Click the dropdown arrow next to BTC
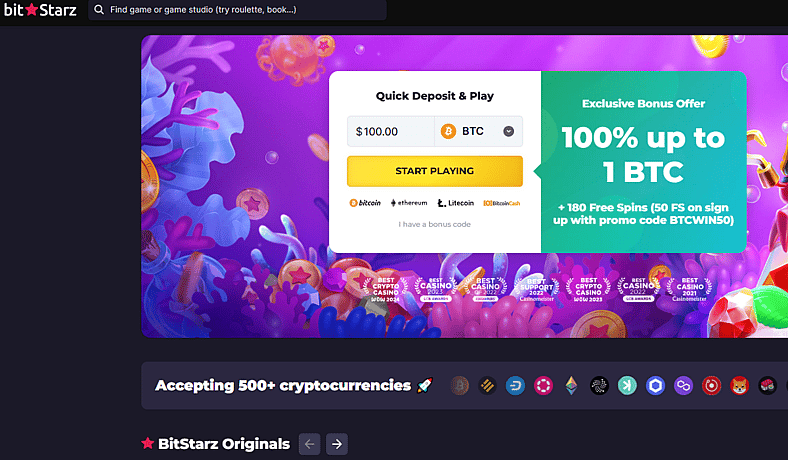 [509, 131]
